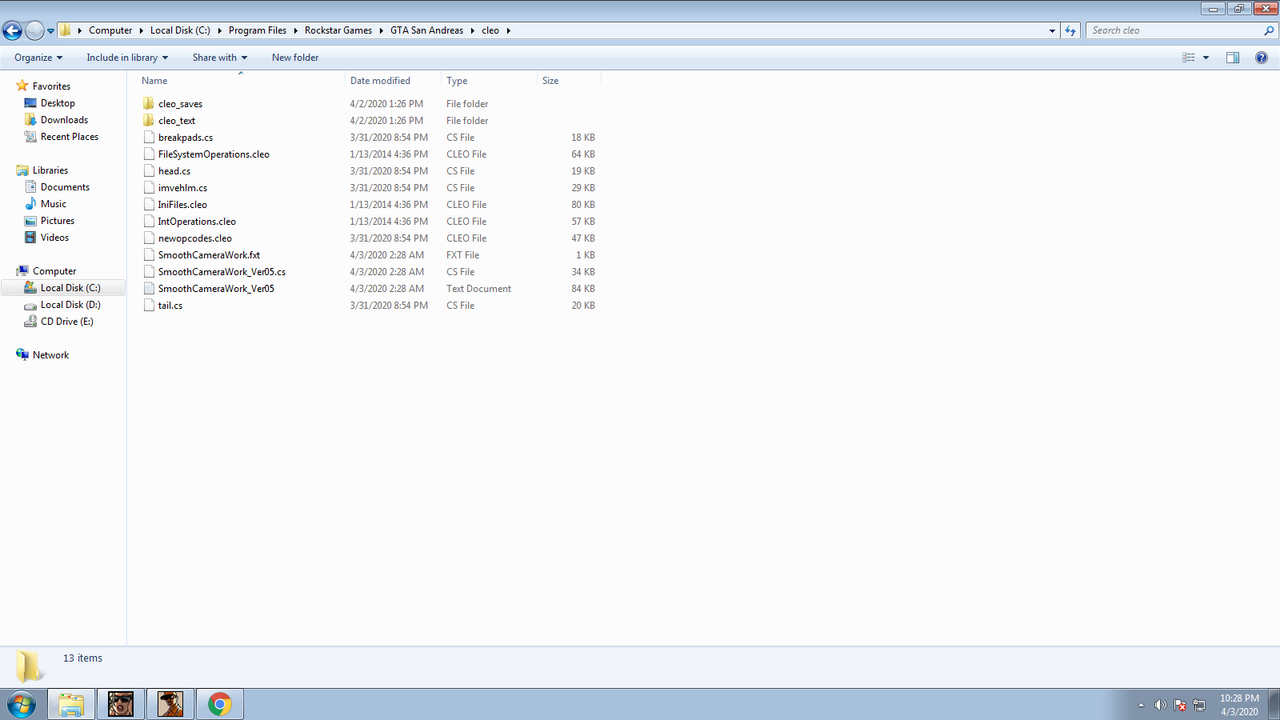
Task: Show hidden icons in system tray
Action: click(1141, 705)
